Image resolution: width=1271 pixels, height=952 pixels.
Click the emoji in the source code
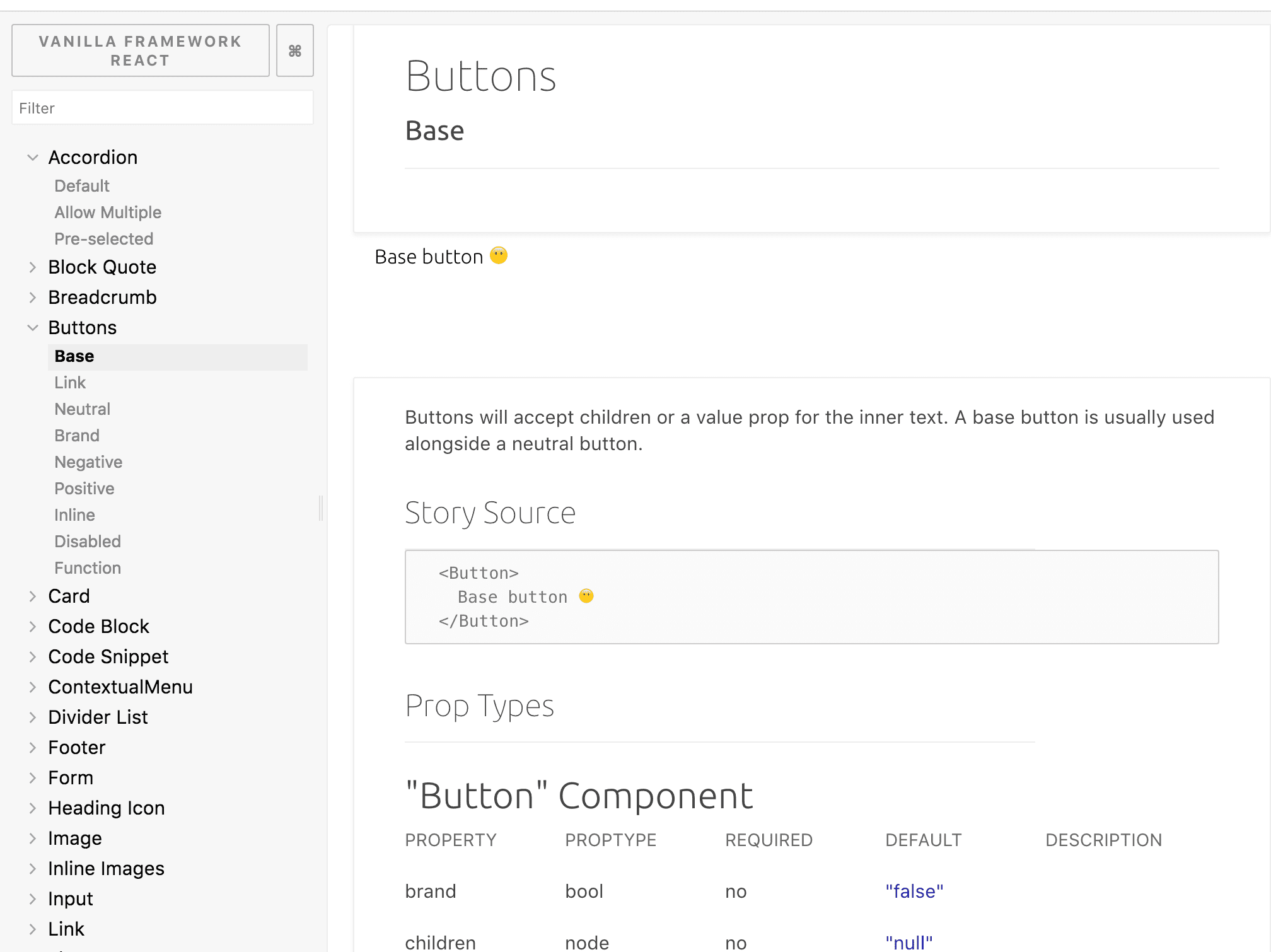[x=586, y=596]
